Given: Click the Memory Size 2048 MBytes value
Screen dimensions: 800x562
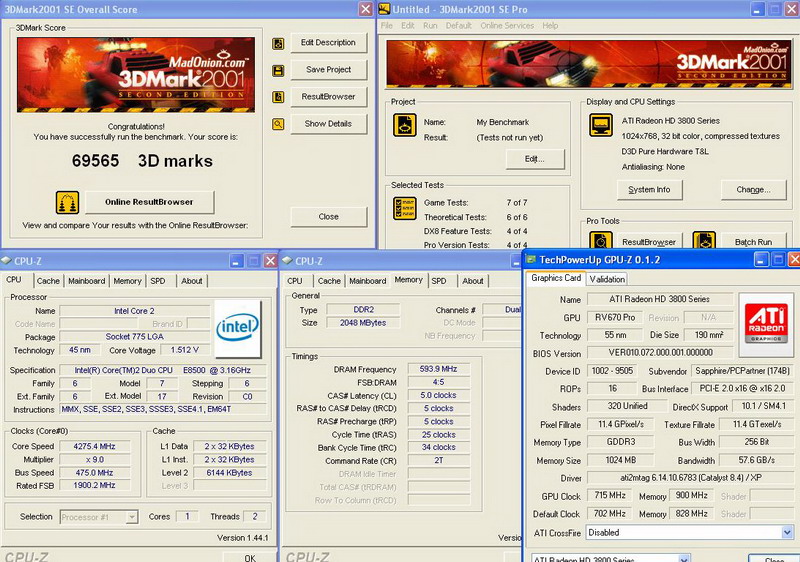Looking at the screenshot, I should click(363, 323).
